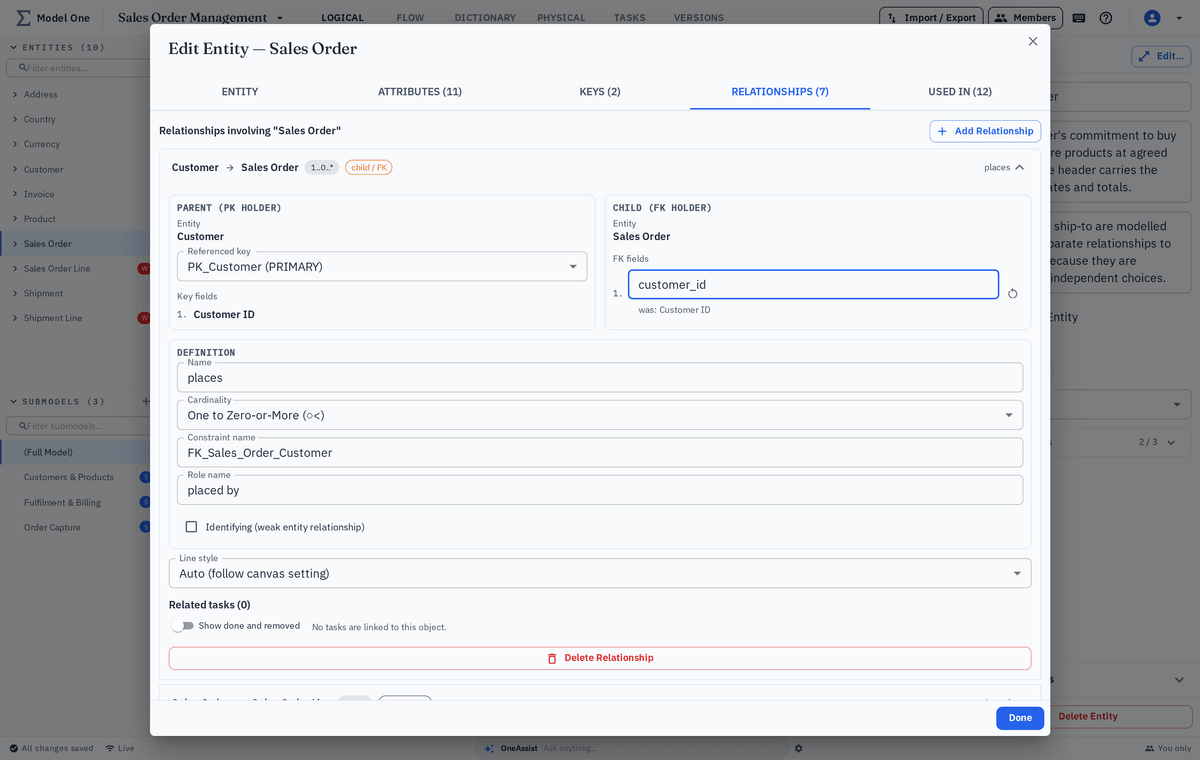Click the You only sharing indicator
Screen dimensions: 1200x760
point(1167,748)
